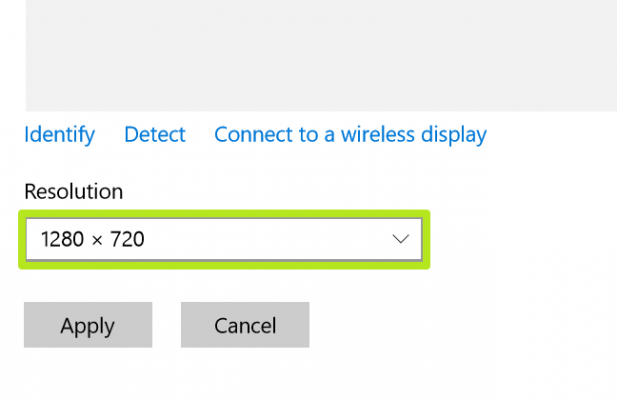Click the down-arrow icon beside 1280 × 720
Viewport: 617px width, 400px height.
click(x=401, y=239)
